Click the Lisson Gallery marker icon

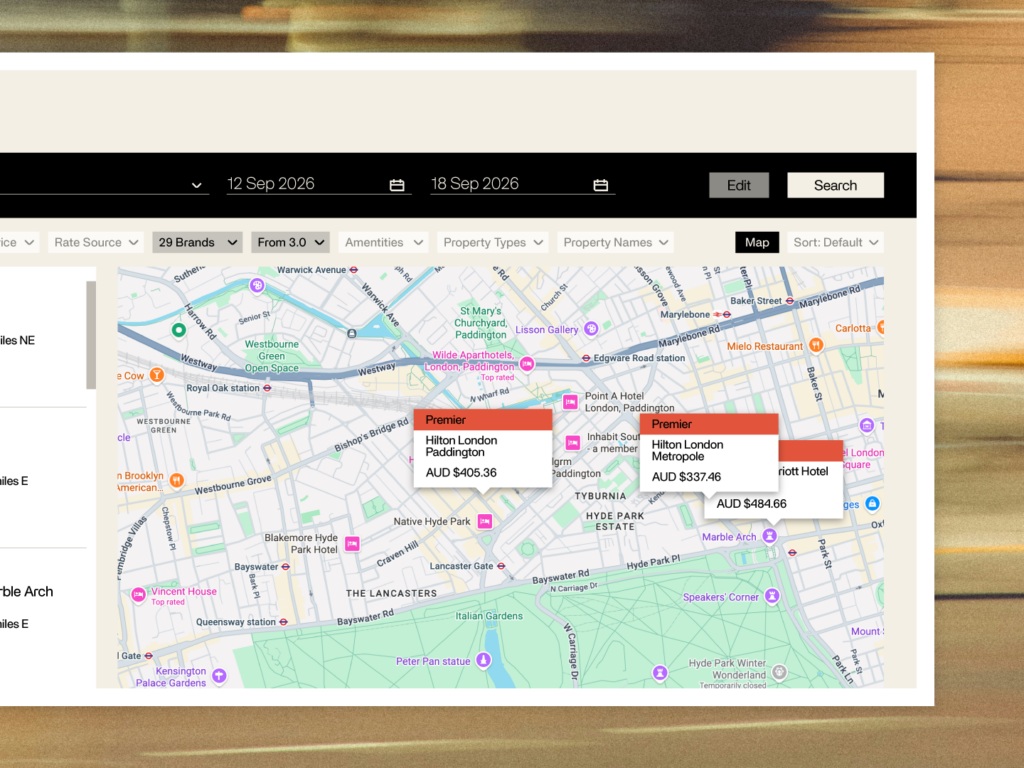coord(591,328)
